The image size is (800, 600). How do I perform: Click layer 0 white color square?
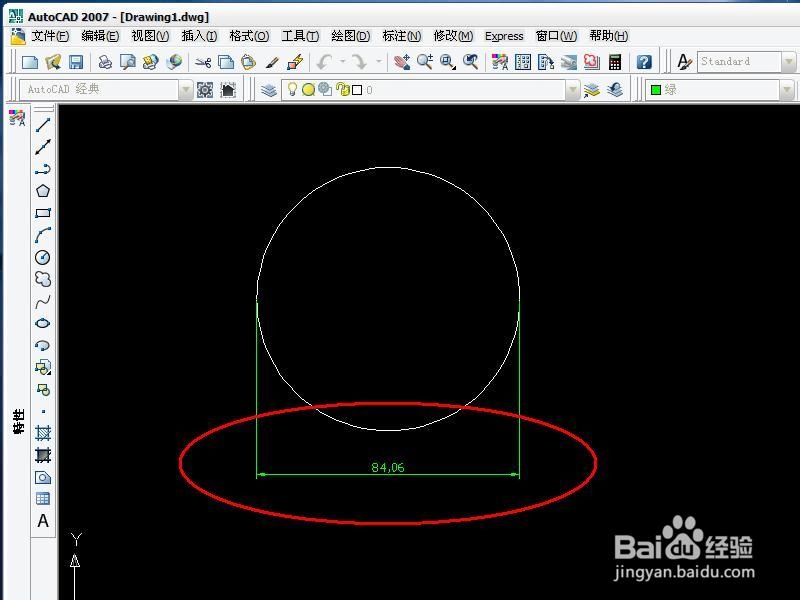point(357,90)
